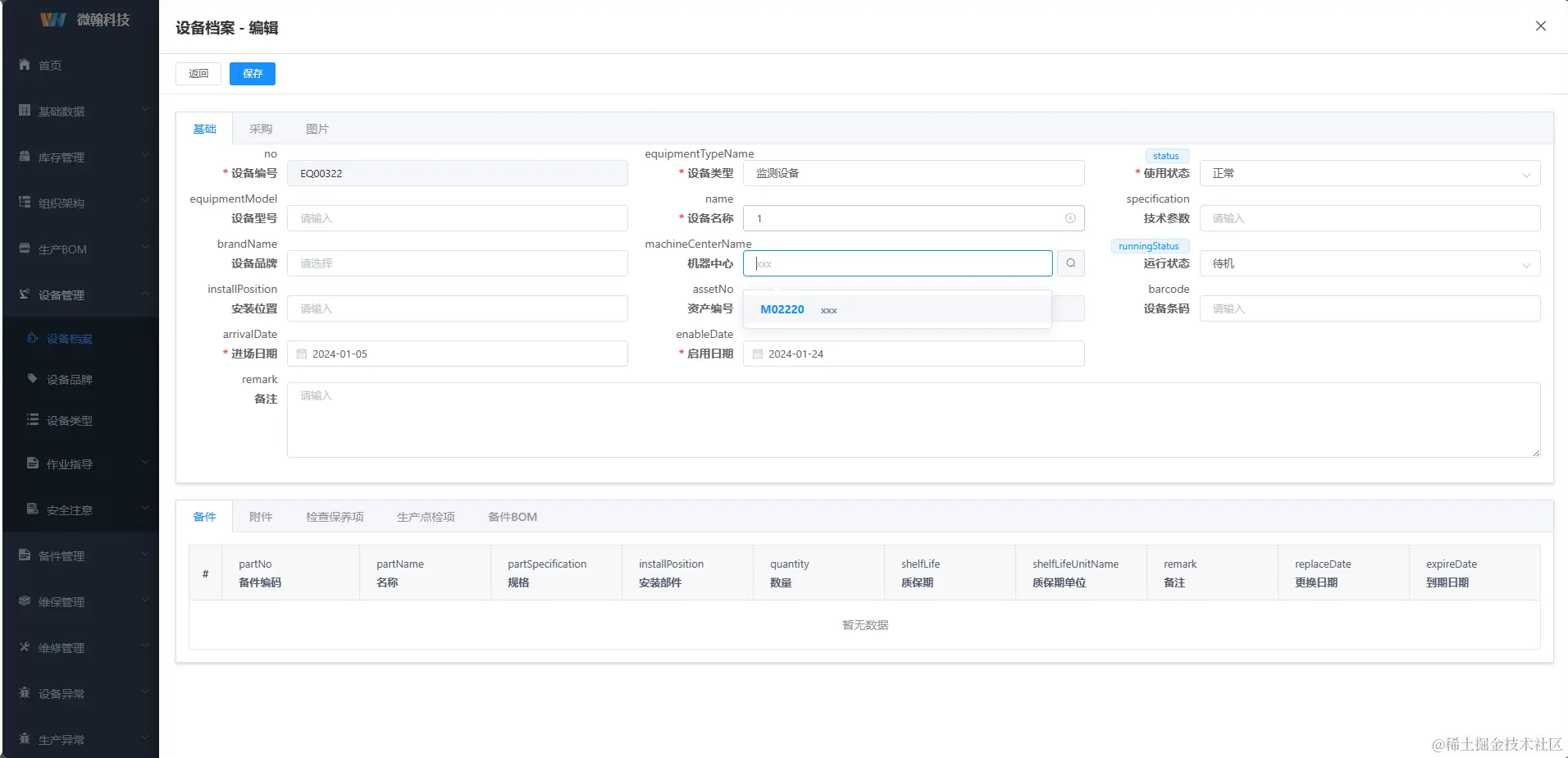Expand the 维修管理 sidebar menu

pos(145,646)
